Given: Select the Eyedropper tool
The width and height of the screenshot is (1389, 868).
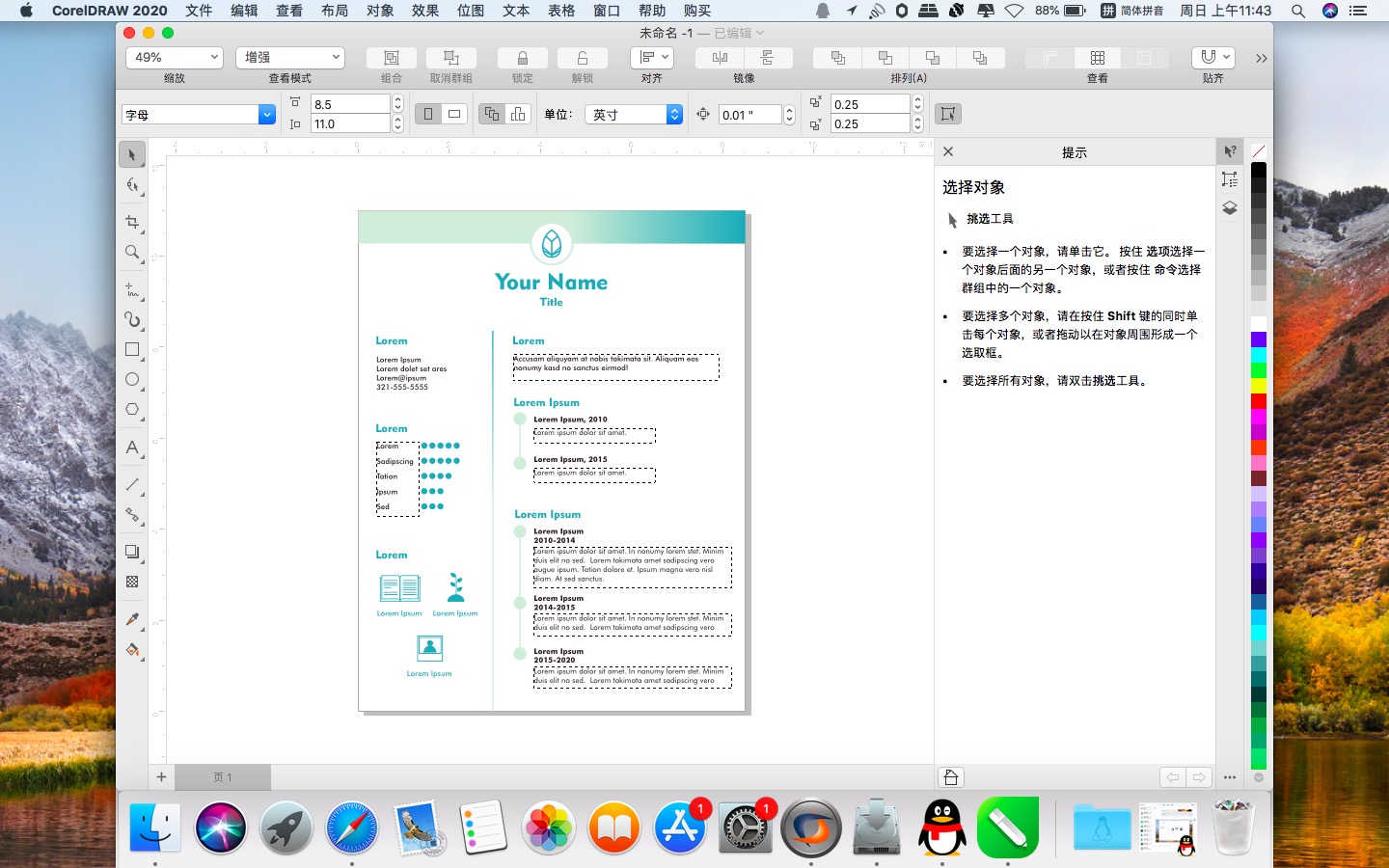Looking at the screenshot, I should [x=132, y=619].
